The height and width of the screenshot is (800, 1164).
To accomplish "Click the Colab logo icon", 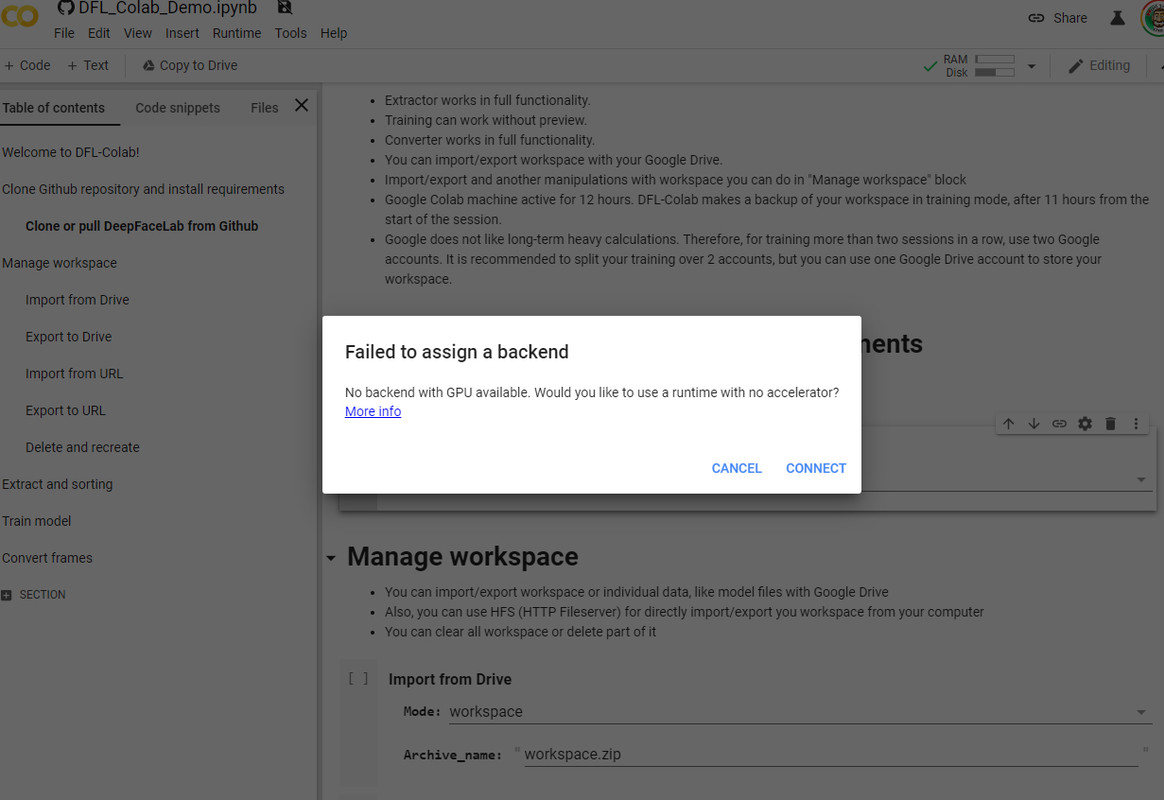I will [x=19, y=16].
